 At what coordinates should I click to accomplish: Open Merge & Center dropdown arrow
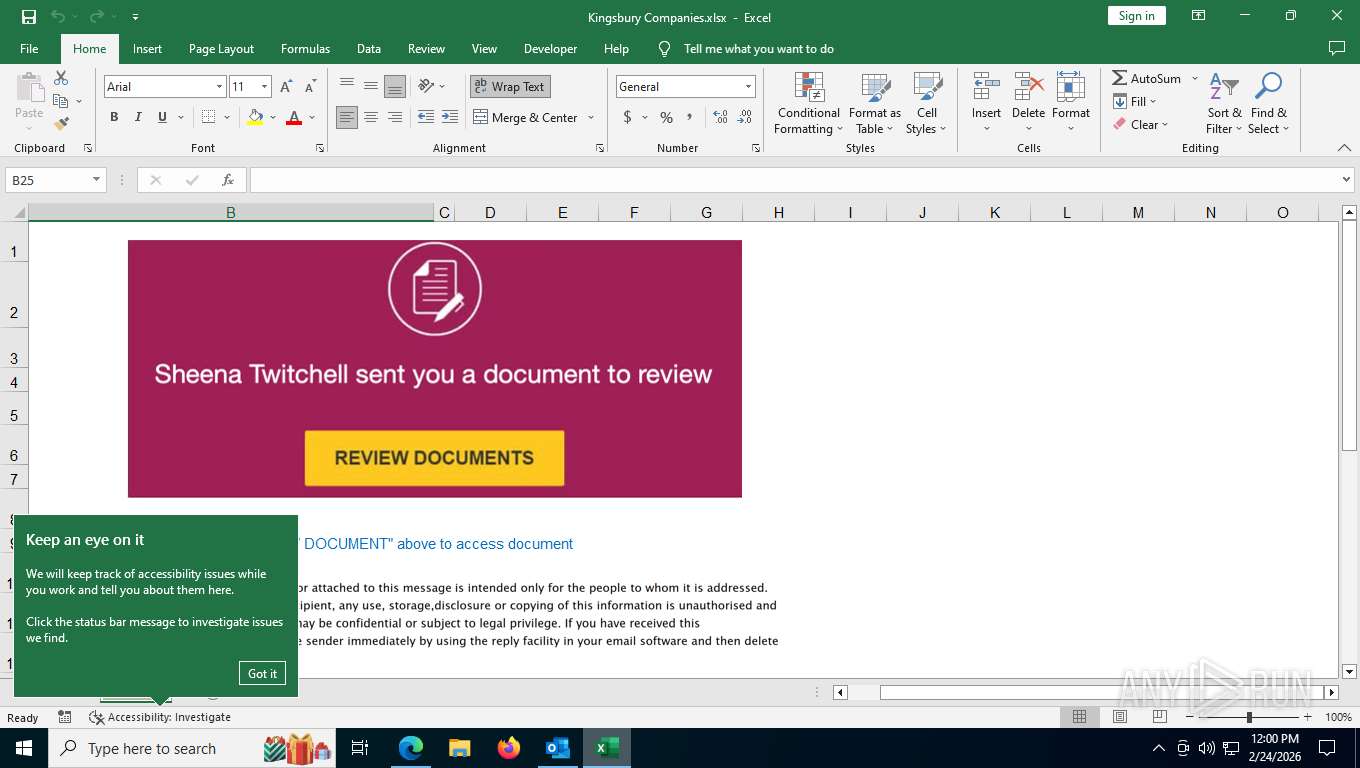[x=591, y=117]
